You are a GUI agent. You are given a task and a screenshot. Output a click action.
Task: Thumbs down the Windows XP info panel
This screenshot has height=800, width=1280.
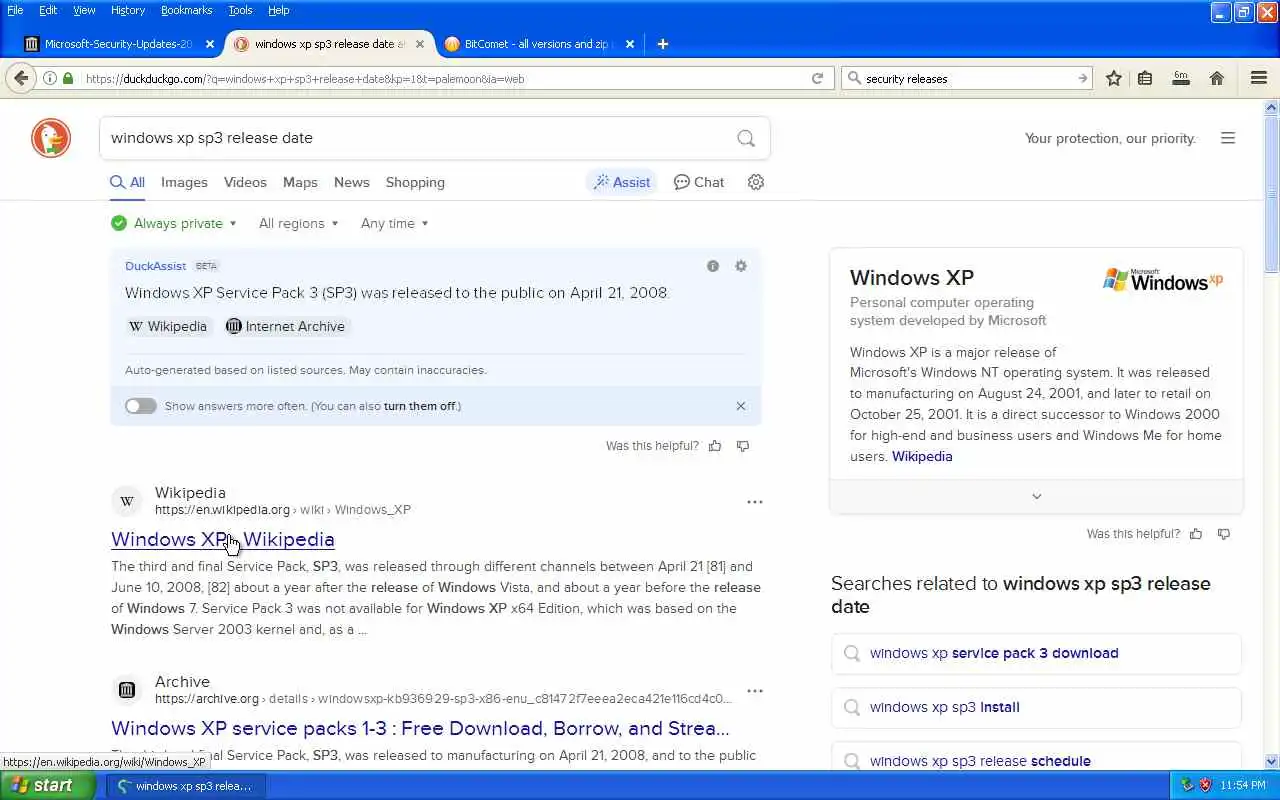tap(1224, 534)
